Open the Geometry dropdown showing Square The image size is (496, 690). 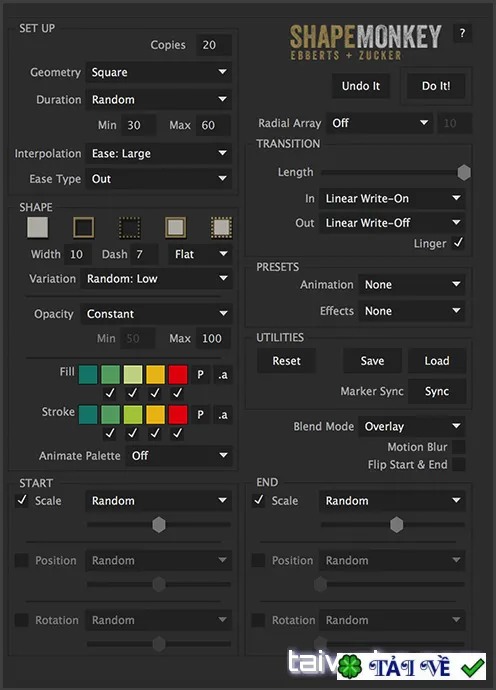coord(158,72)
